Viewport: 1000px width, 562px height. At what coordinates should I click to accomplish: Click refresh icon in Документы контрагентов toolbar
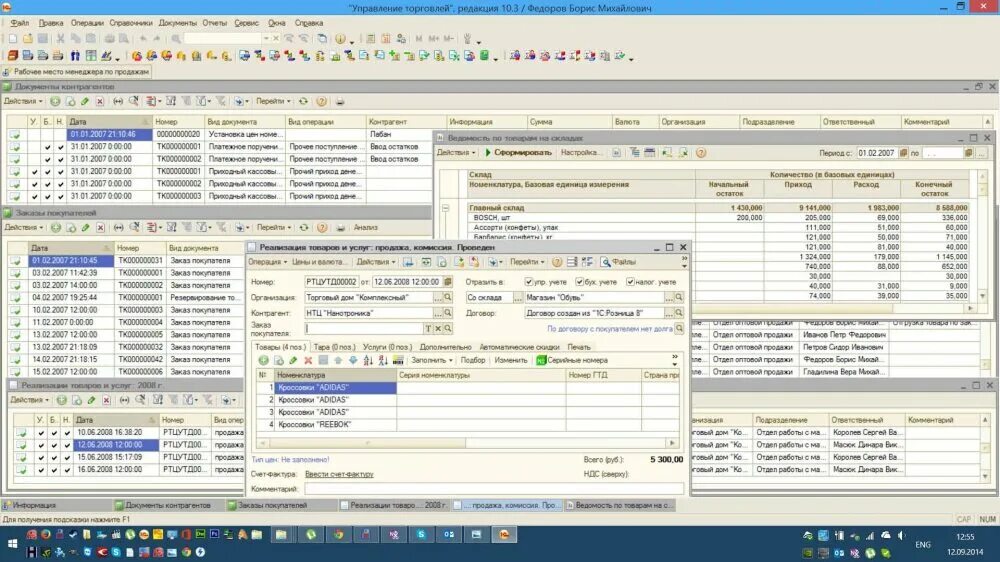[304, 101]
